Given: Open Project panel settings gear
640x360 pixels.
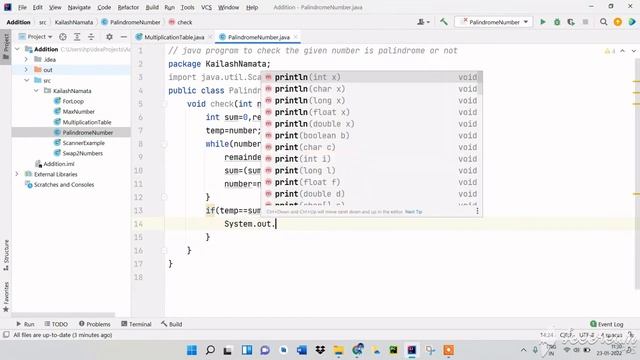Looking at the screenshot, I should click(109, 37).
